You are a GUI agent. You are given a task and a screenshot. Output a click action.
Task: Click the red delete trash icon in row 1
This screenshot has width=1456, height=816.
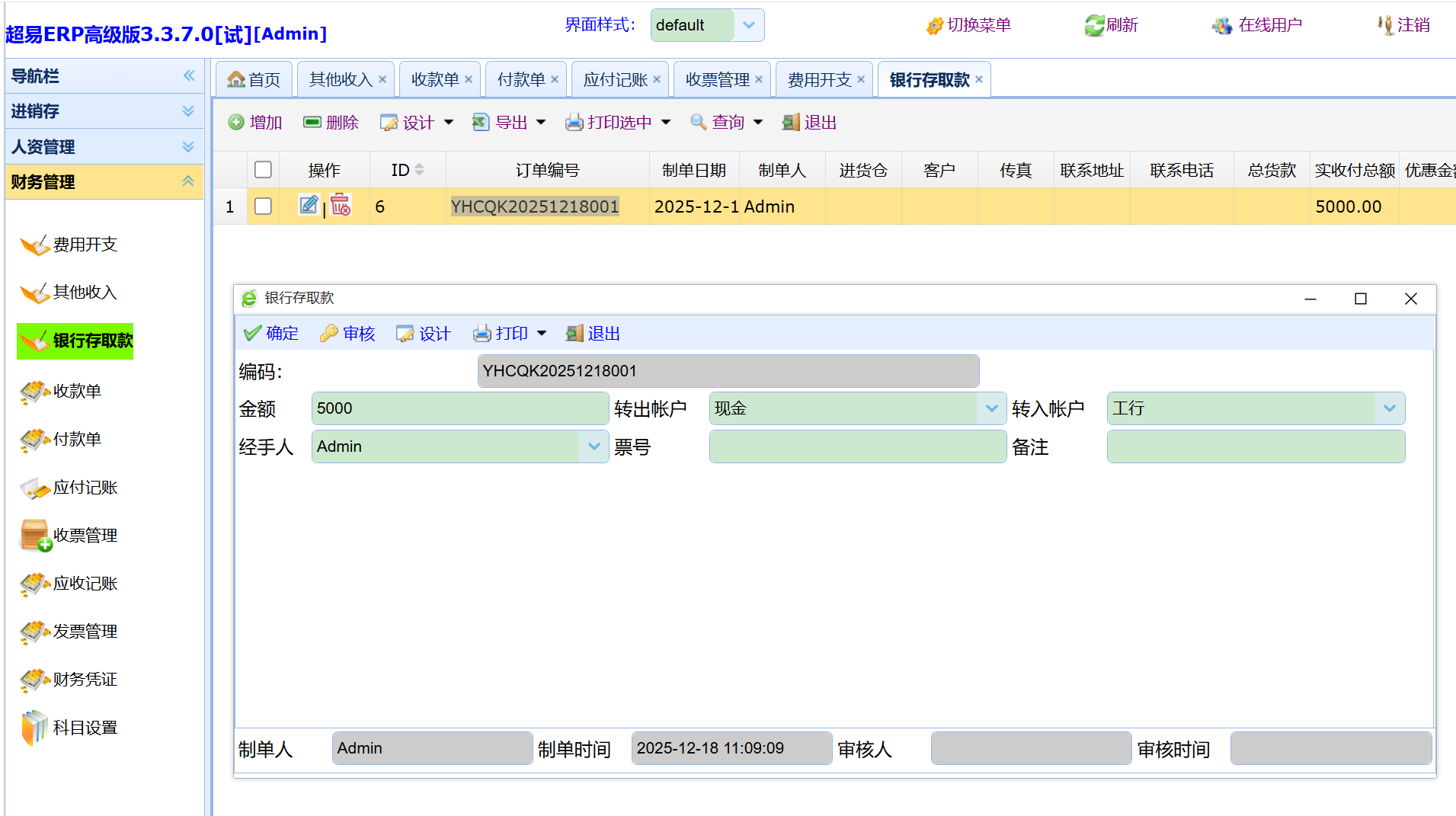click(x=341, y=206)
